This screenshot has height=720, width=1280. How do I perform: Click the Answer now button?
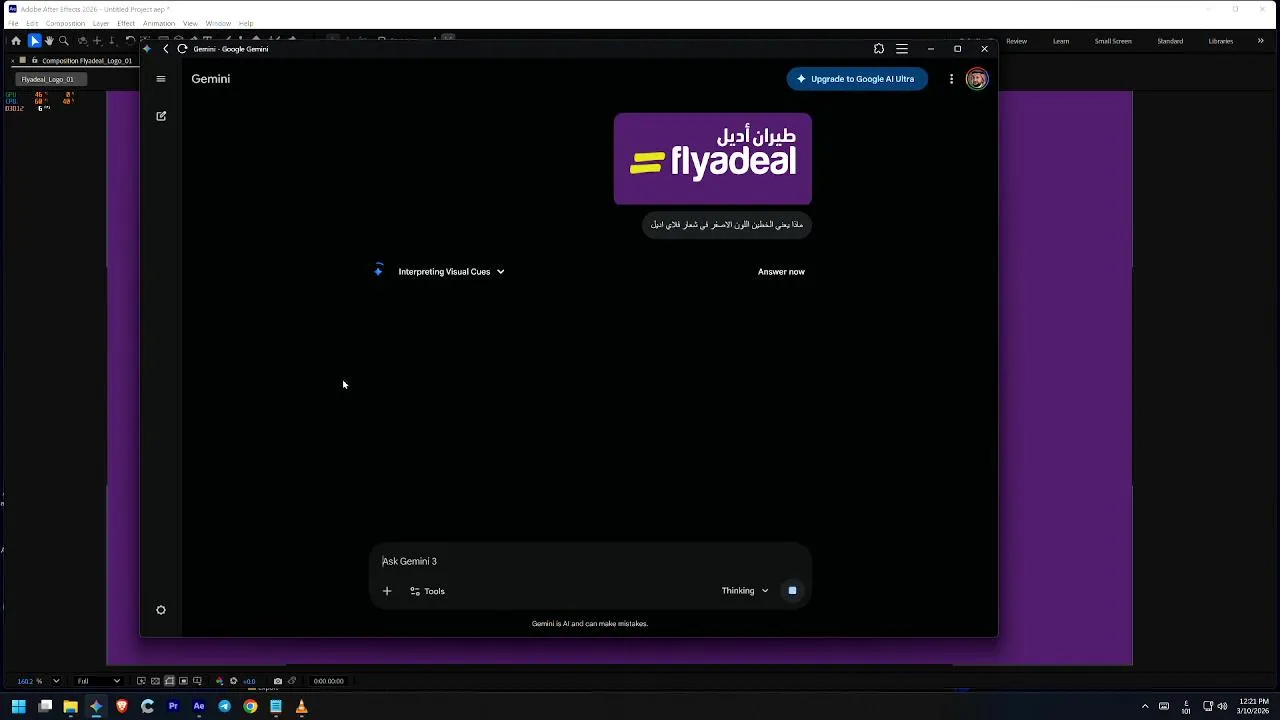781,272
